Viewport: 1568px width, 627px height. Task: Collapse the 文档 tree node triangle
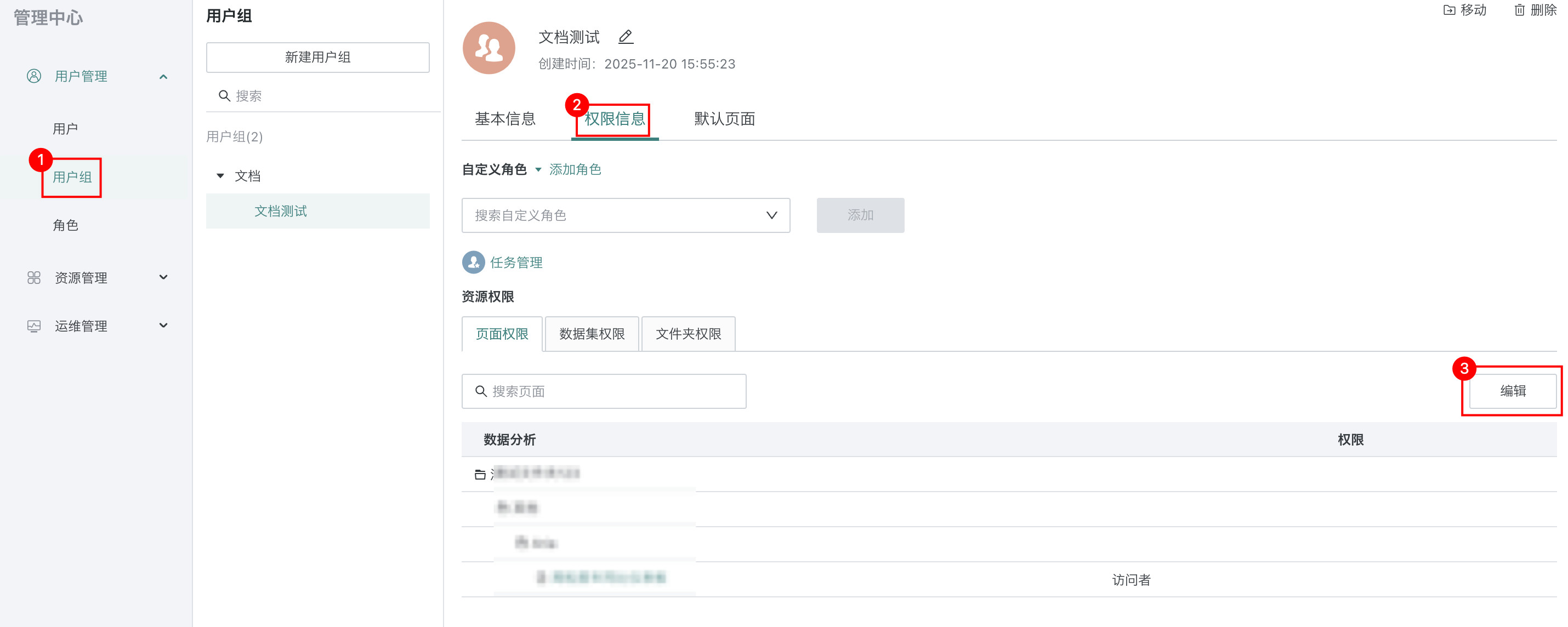pos(220,176)
